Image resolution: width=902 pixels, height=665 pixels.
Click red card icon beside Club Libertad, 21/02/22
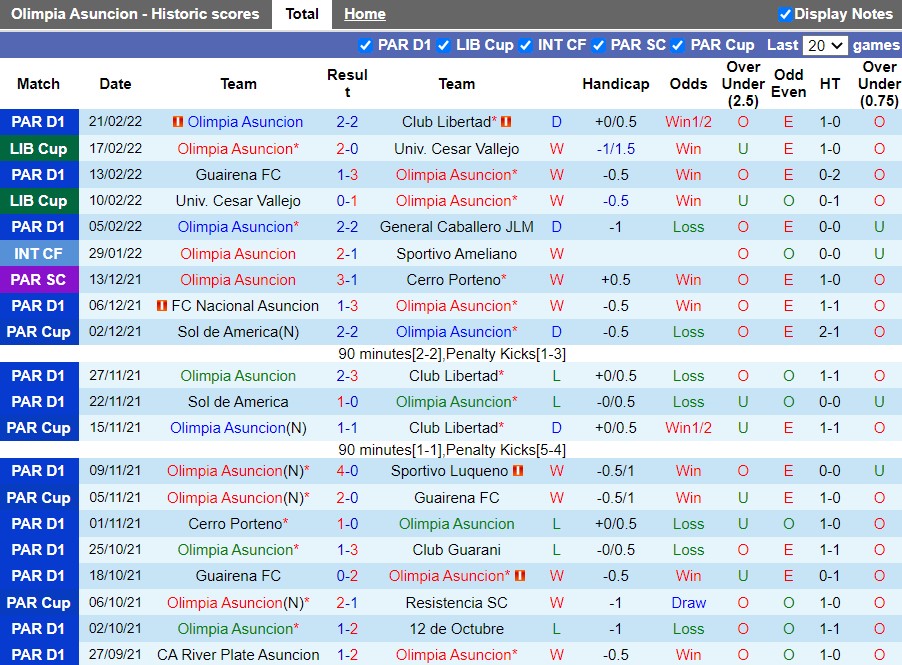point(506,122)
